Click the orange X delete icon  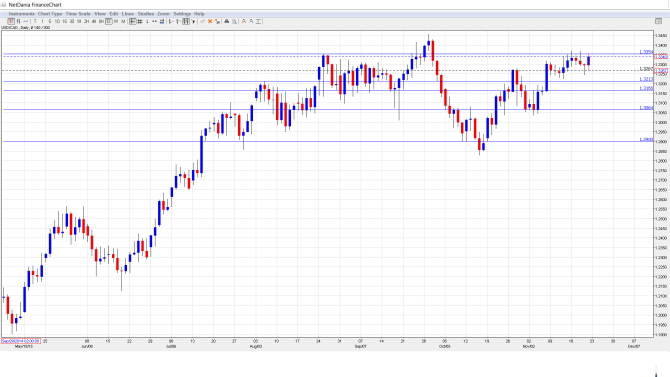tap(210, 21)
